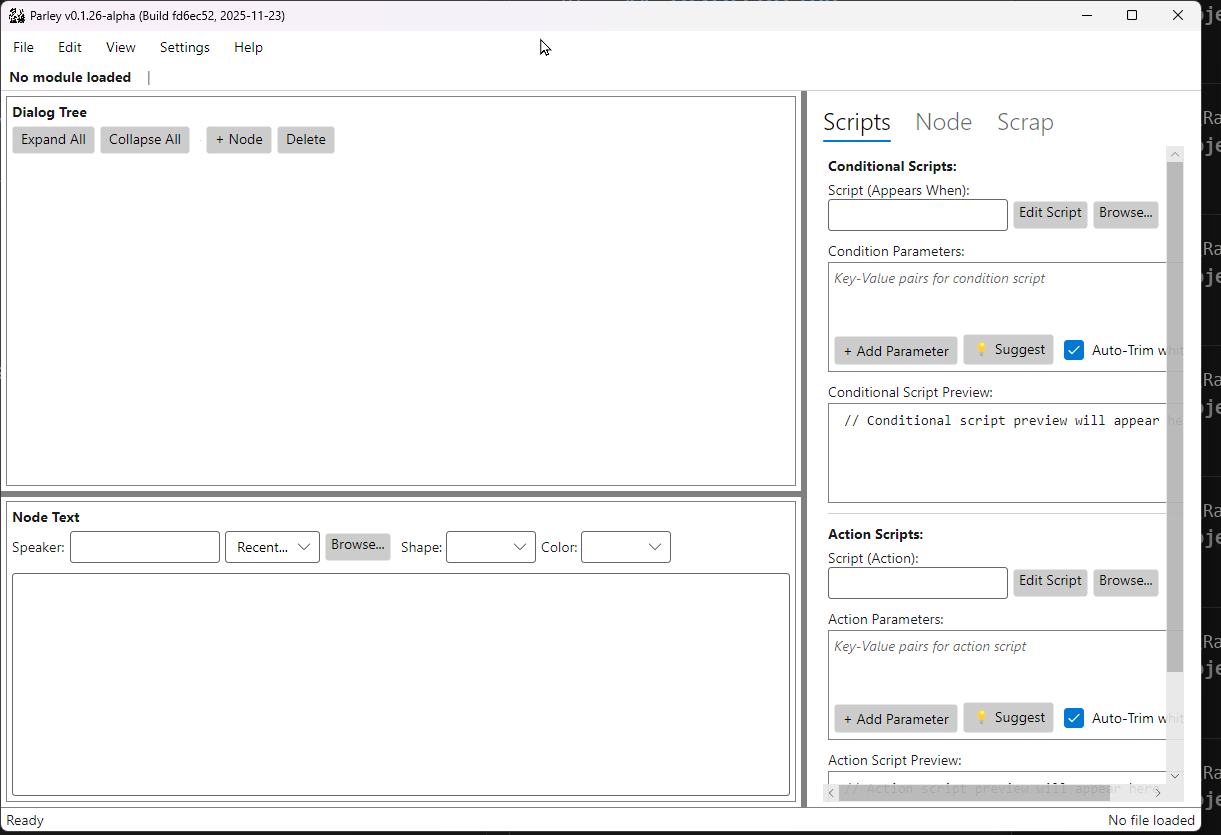Switch to the Scrap tab

coord(1025,122)
